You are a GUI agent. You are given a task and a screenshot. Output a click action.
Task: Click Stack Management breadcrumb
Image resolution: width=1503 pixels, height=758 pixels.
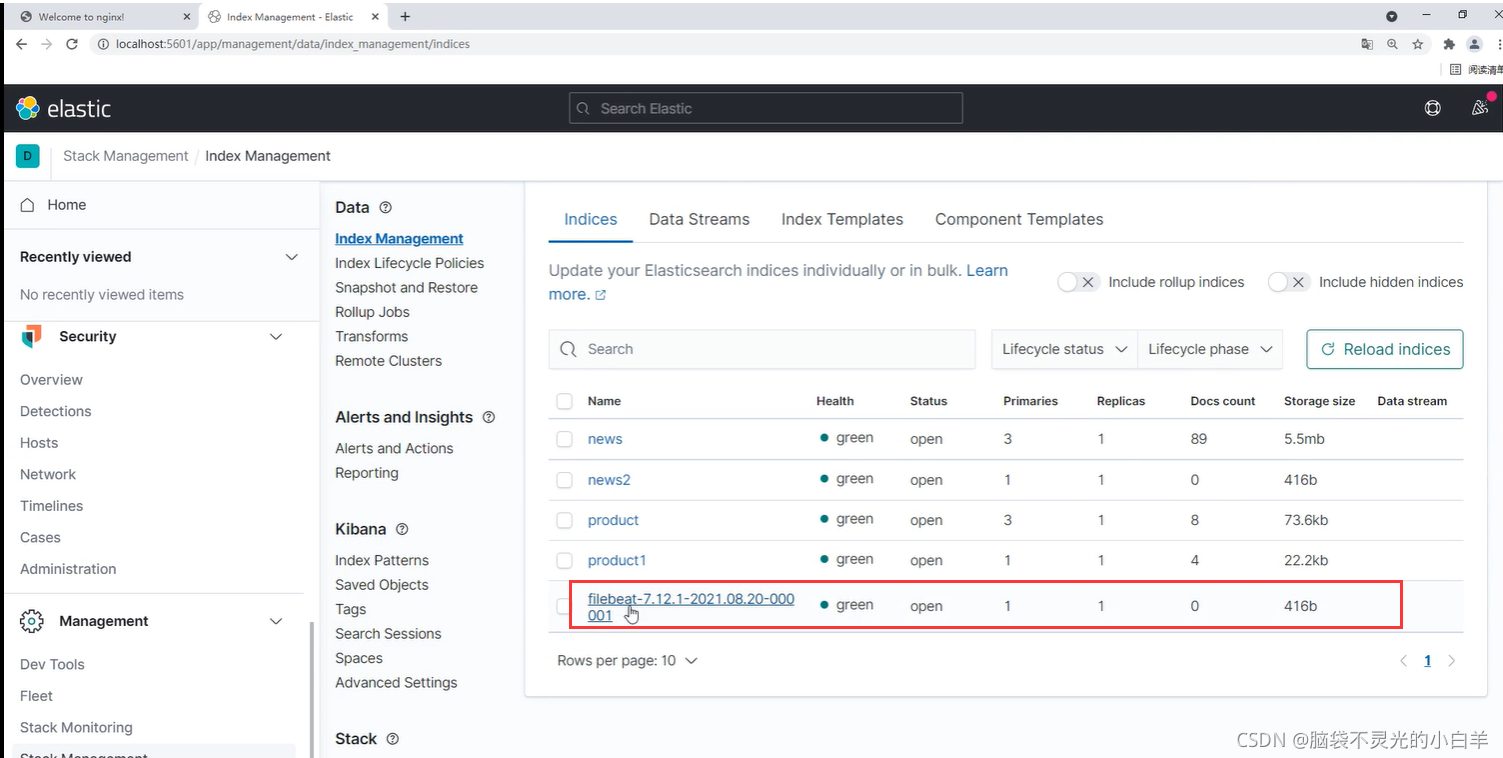point(125,156)
